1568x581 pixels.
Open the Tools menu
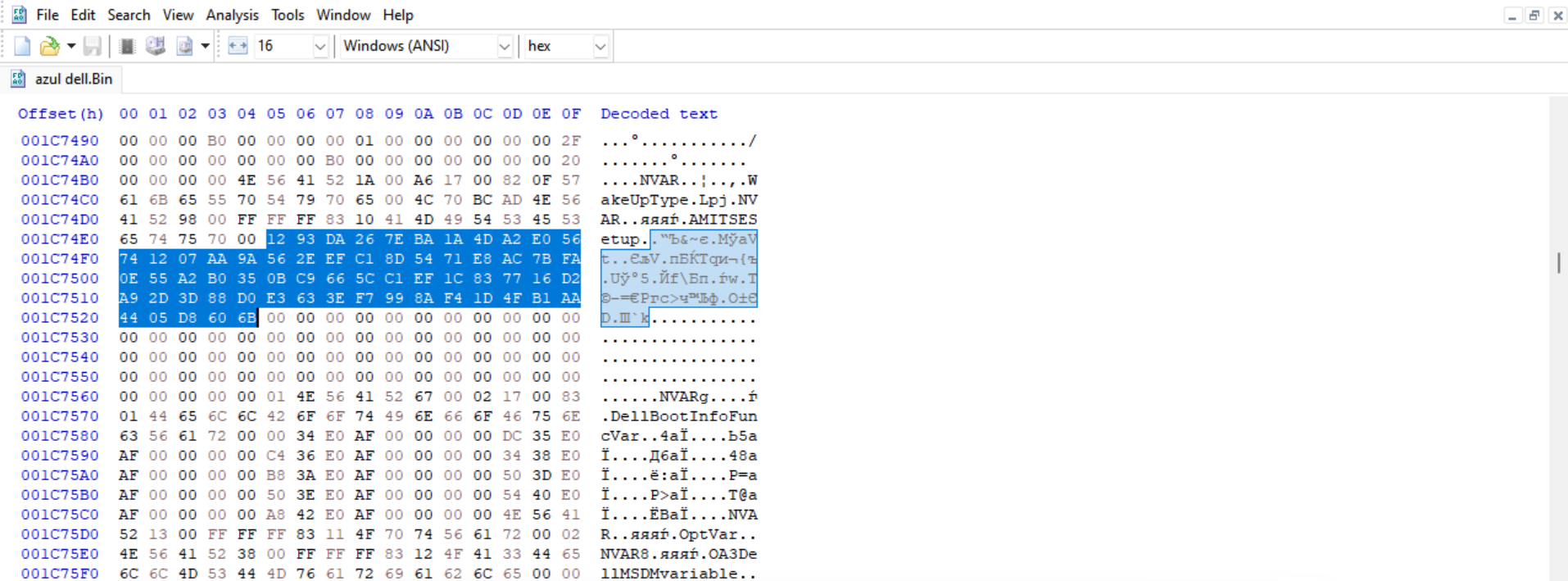[x=288, y=15]
